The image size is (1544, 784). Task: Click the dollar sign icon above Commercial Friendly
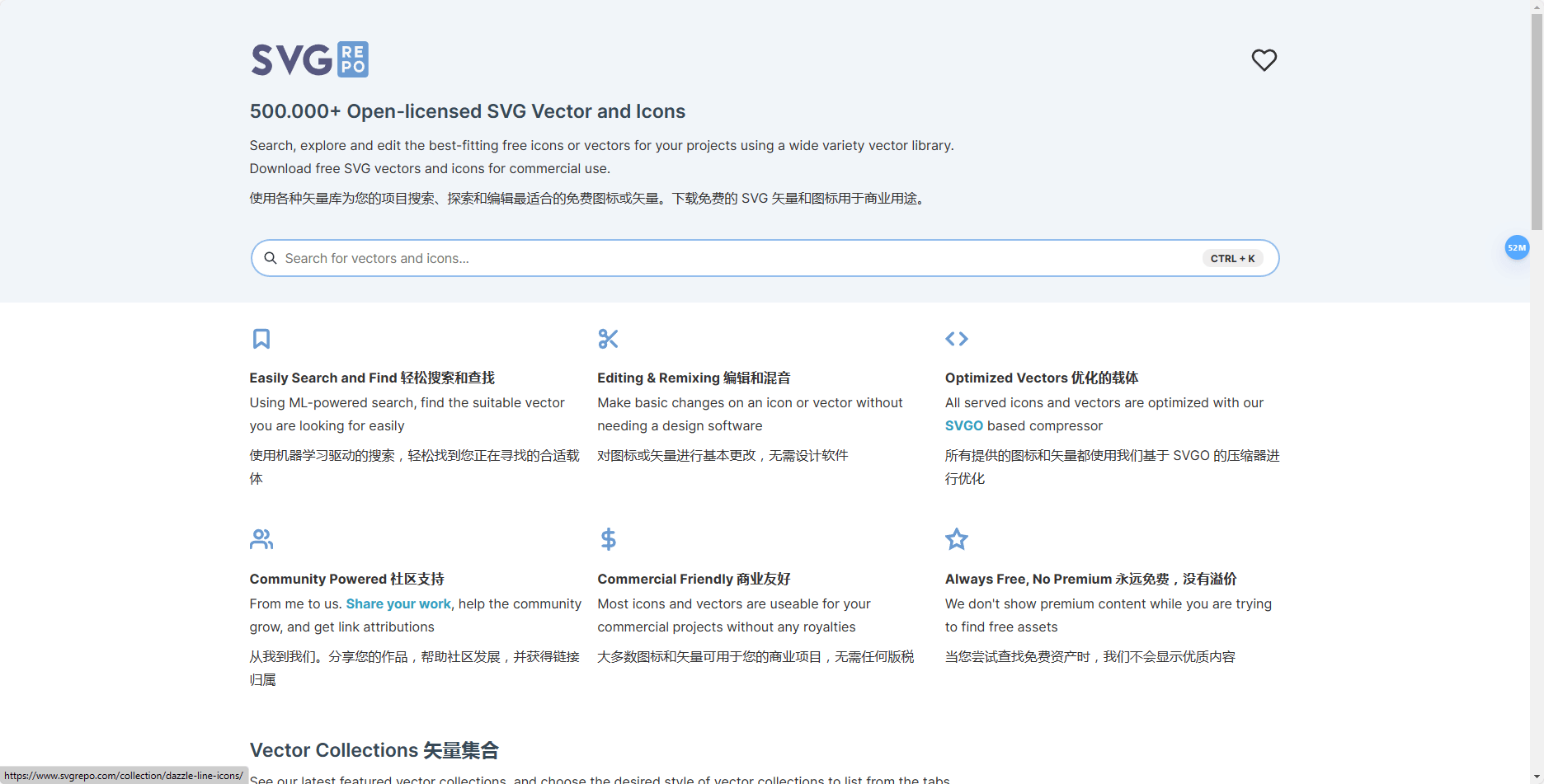[x=608, y=539]
